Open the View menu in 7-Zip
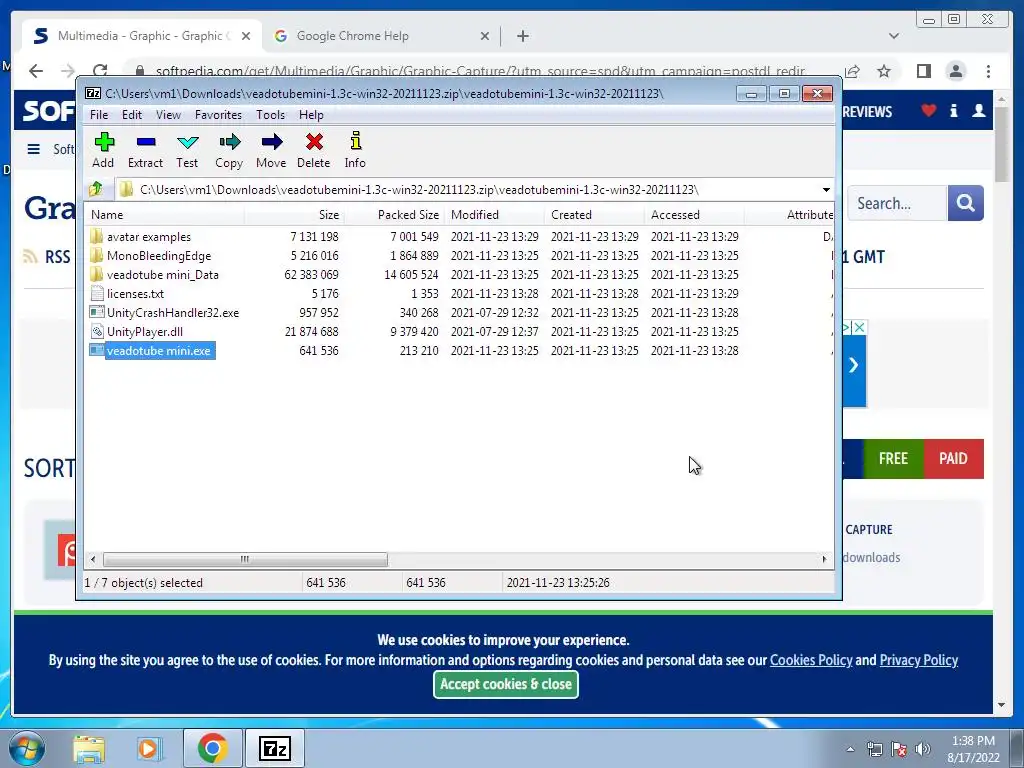This screenshot has height=768, width=1024. [x=168, y=115]
